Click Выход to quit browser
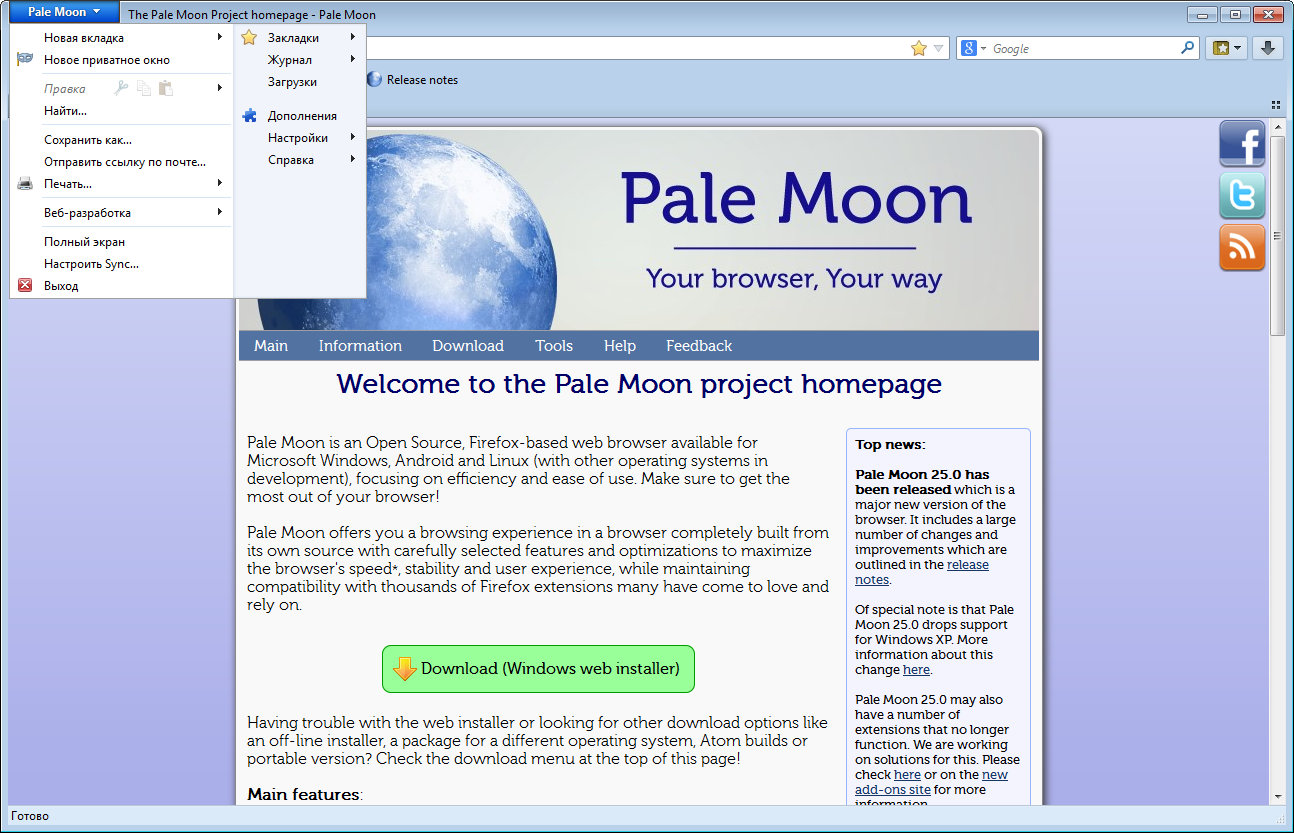Screen dimensions: 1294x833 [122, 286]
